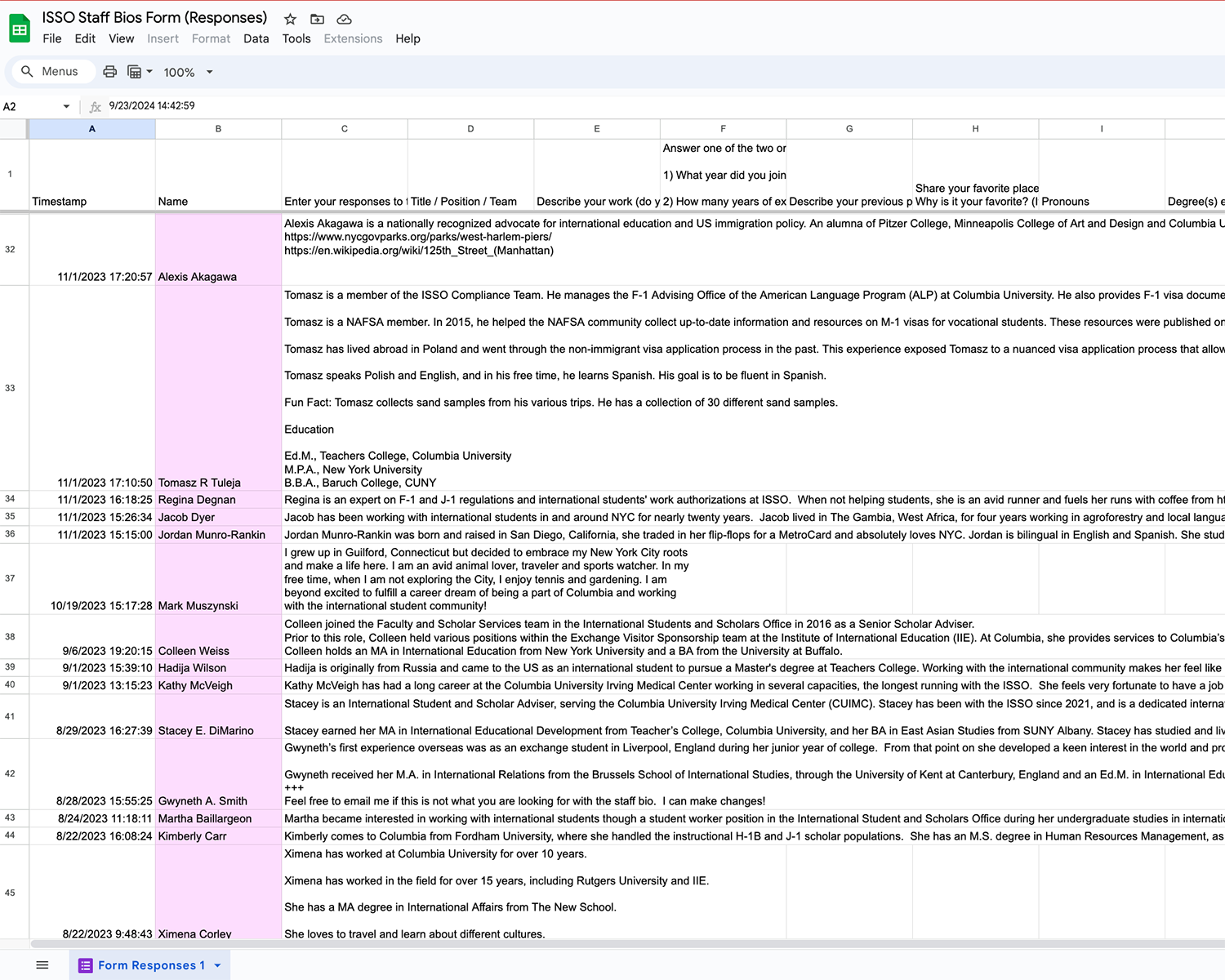Switch to the Form Responses 1 sheet tab

(149, 965)
